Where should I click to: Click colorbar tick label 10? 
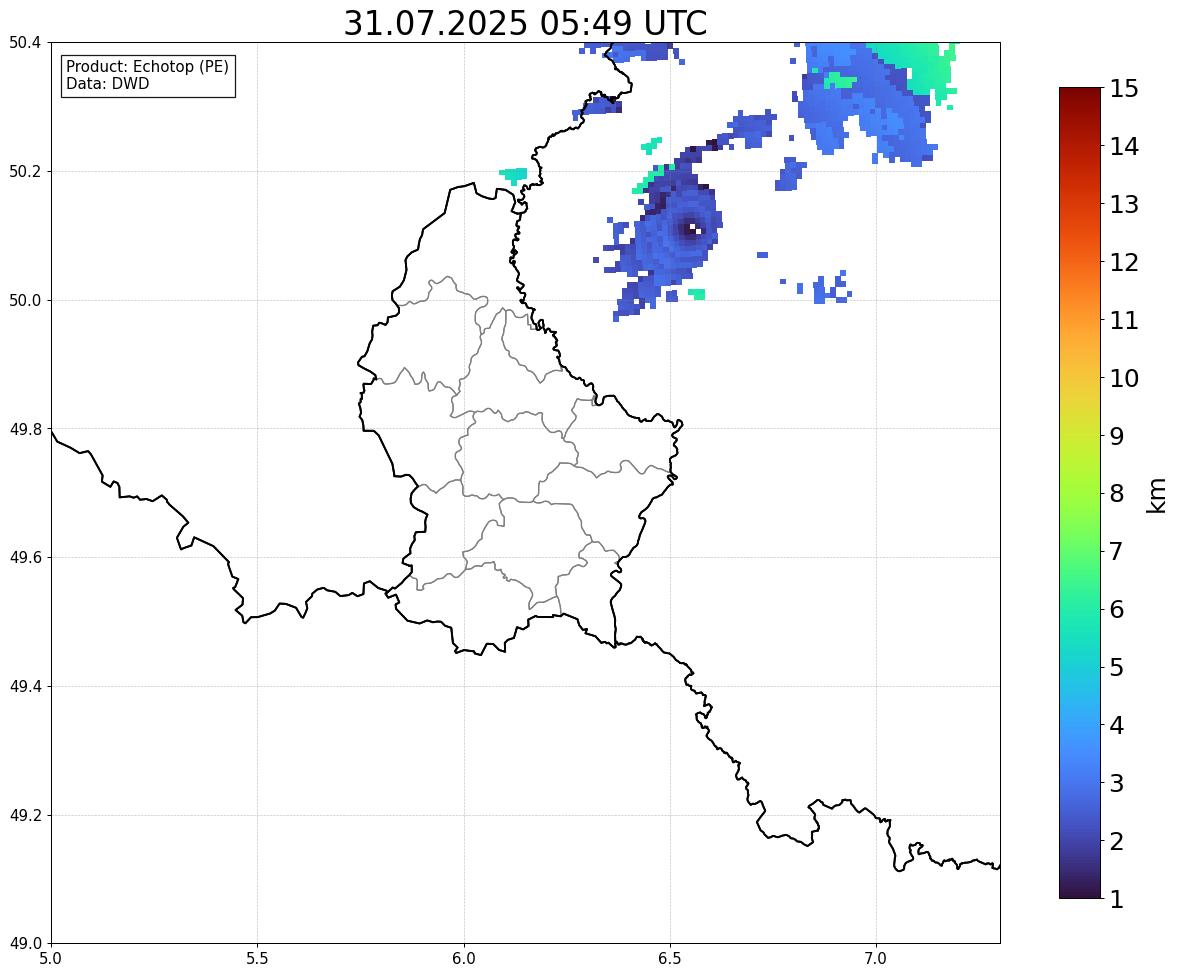[1124, 378]
